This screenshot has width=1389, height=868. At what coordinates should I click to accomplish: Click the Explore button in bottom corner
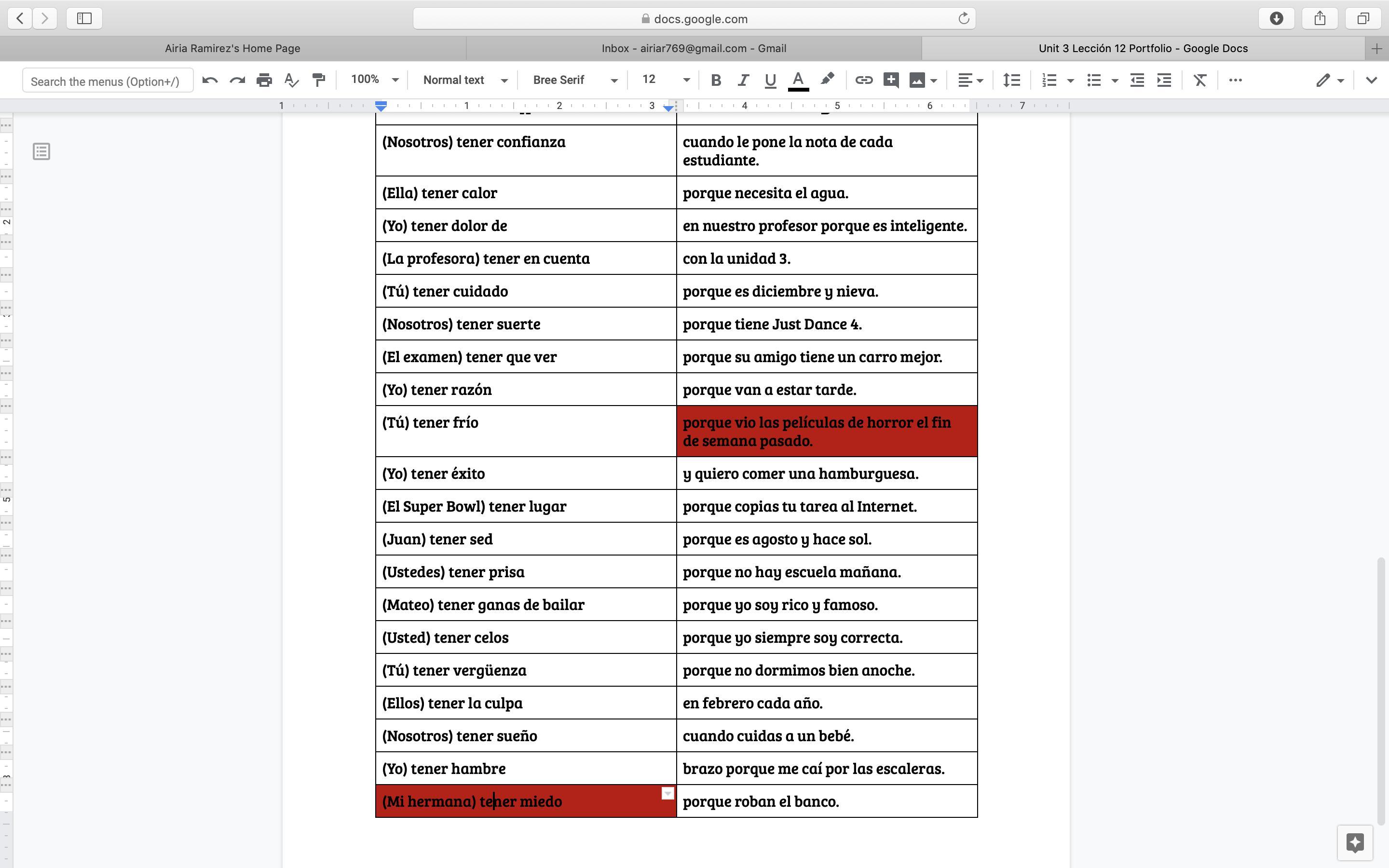[x=1355, y=842]
